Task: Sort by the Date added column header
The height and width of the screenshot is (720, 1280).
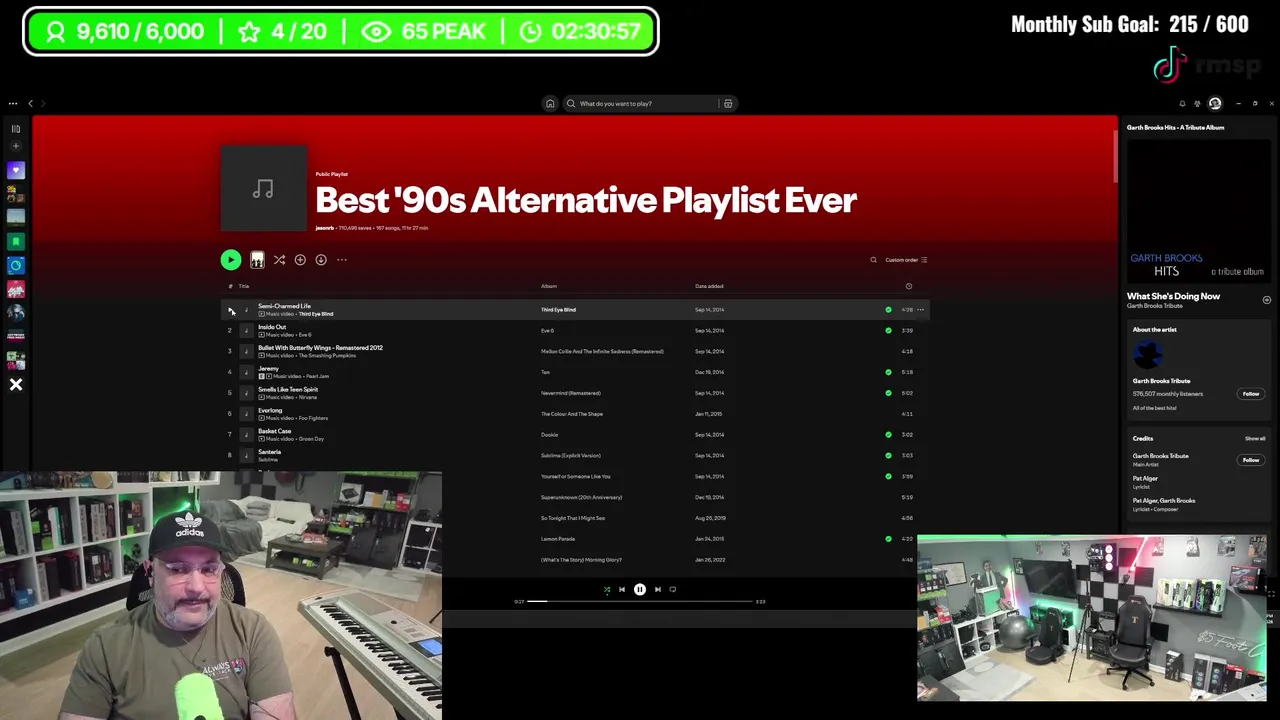Action: tap(709, 286)
